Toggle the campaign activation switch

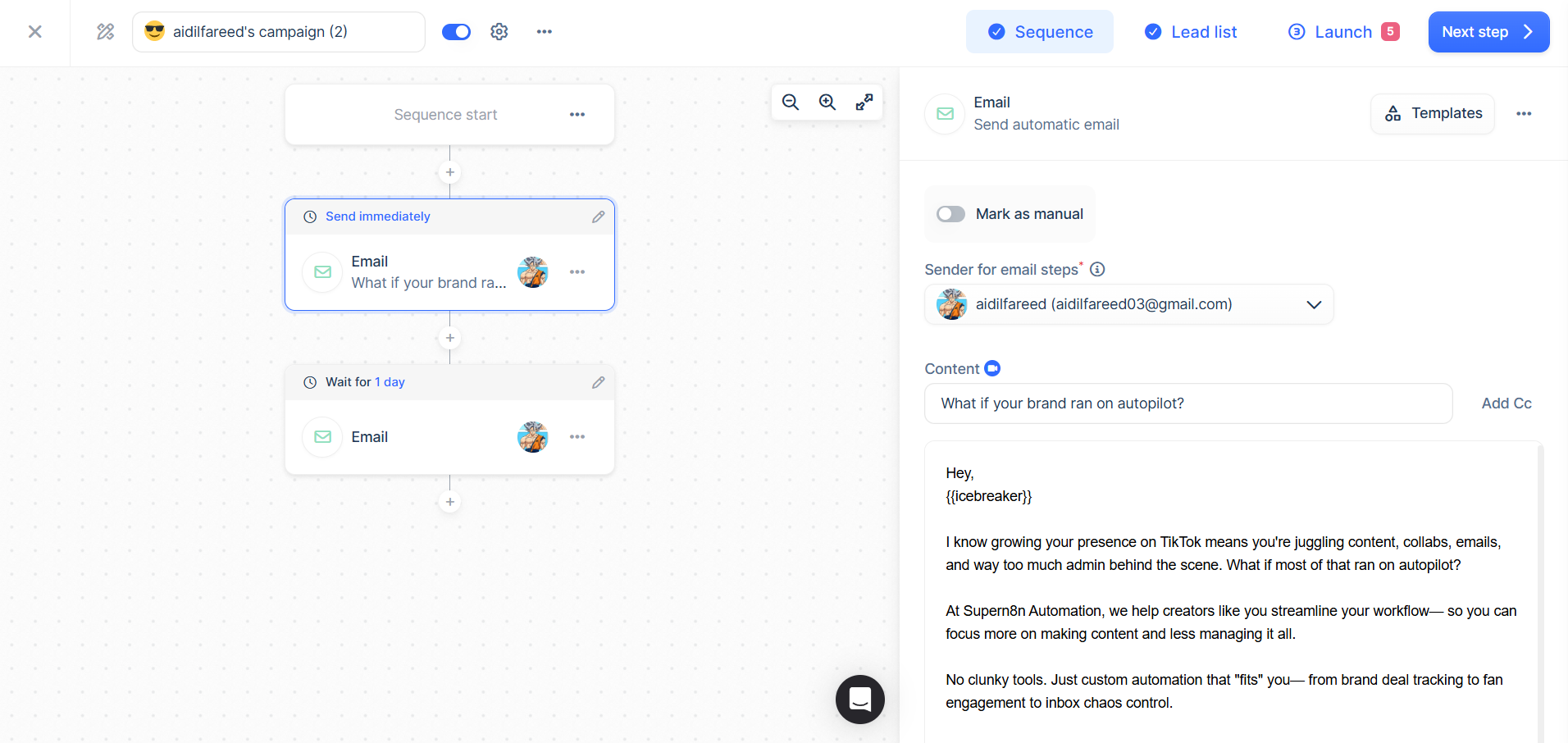click(x=456, y=31)
